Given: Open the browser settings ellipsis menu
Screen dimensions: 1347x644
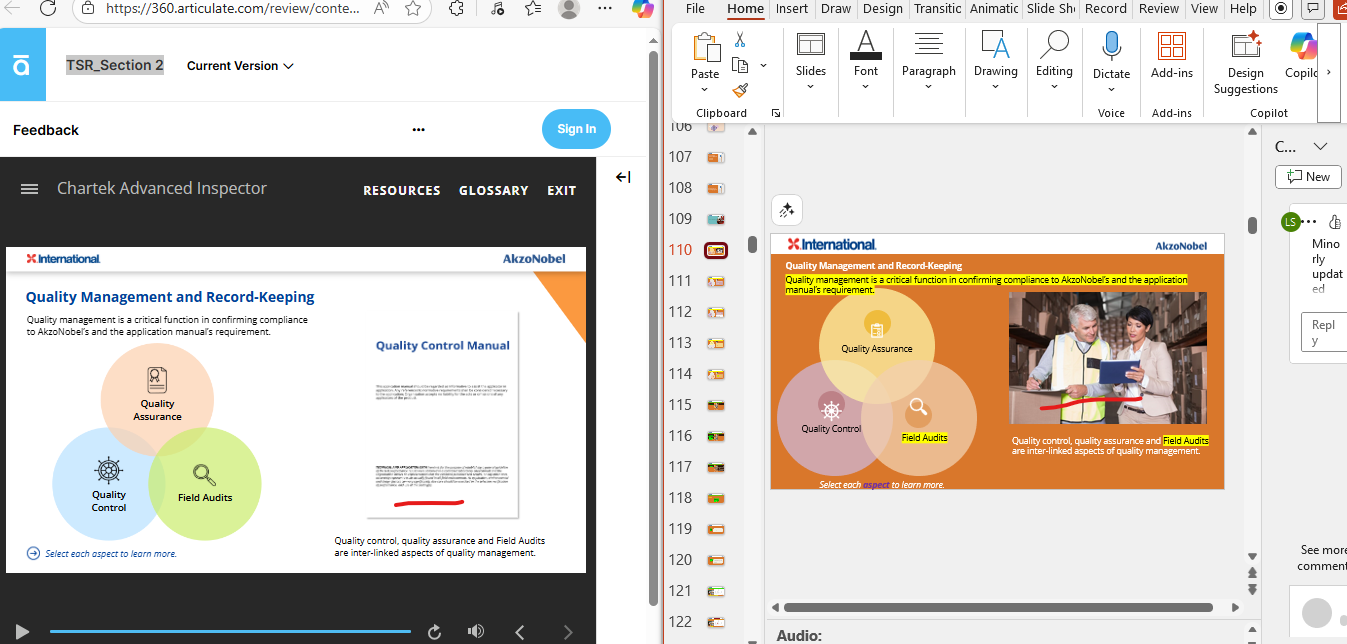Looking at the screenshot, I should [x=604, y=8].
